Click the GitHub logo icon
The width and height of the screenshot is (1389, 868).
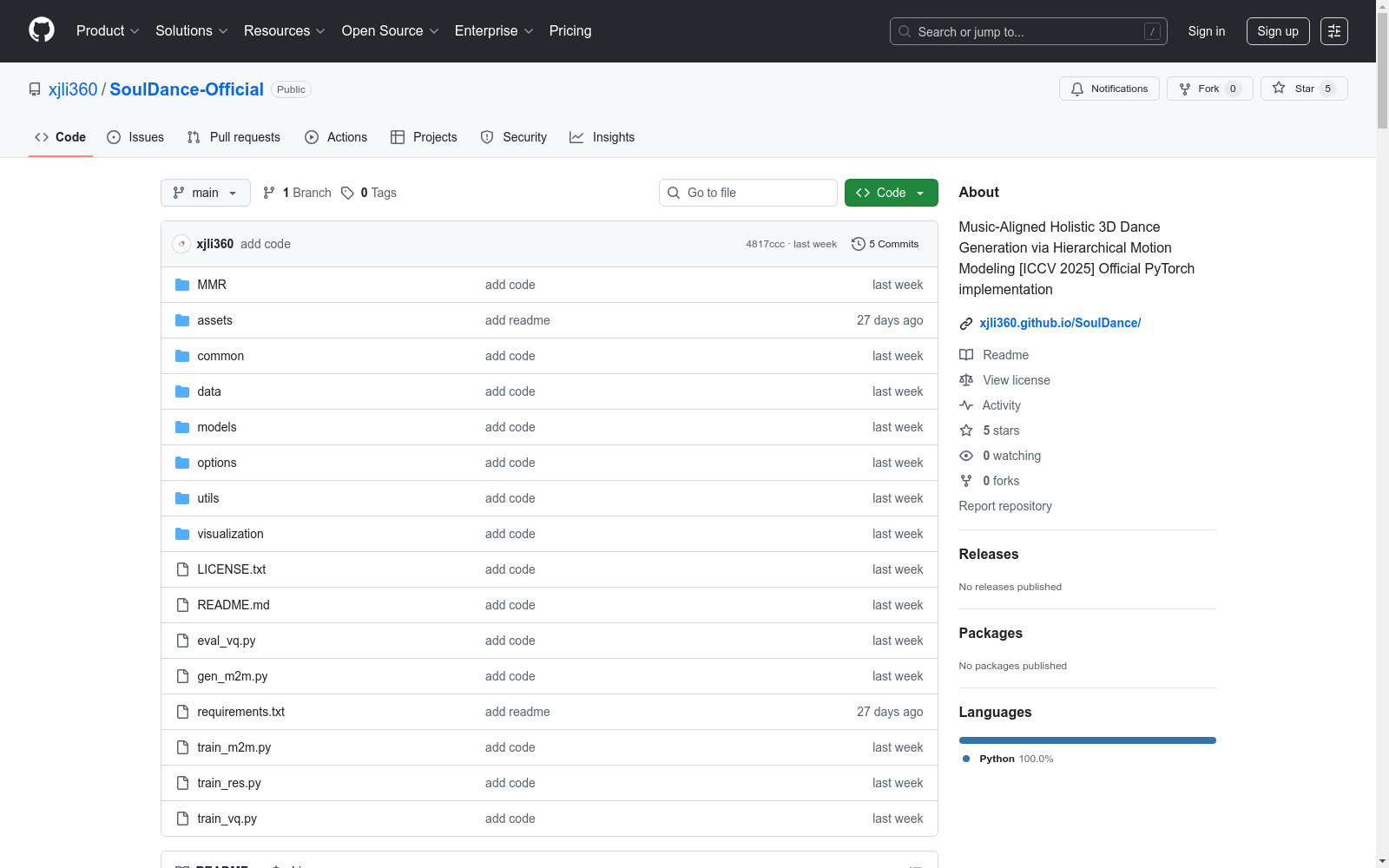[42, 30]
